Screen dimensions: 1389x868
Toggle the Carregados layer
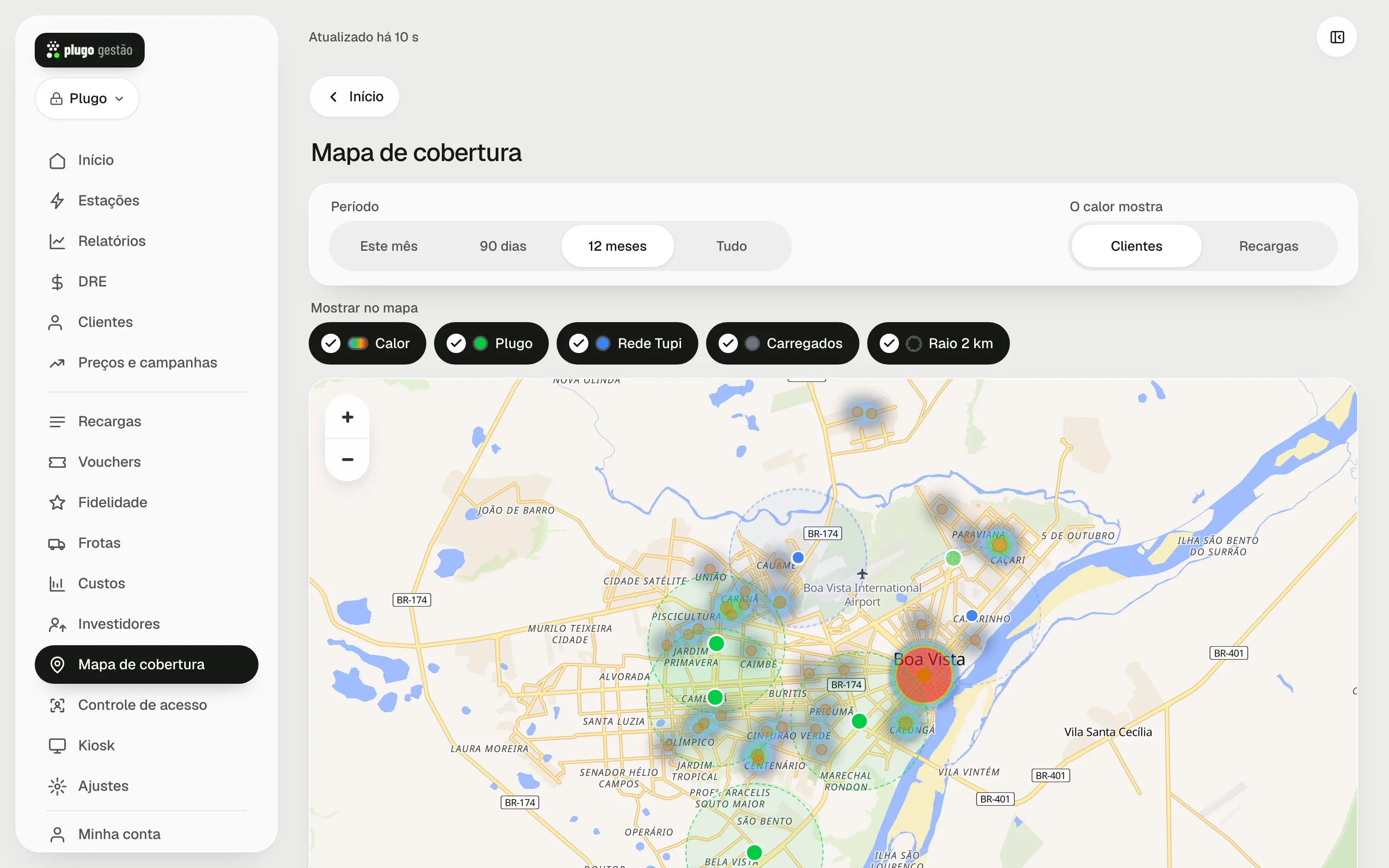(x=782, y=343)
